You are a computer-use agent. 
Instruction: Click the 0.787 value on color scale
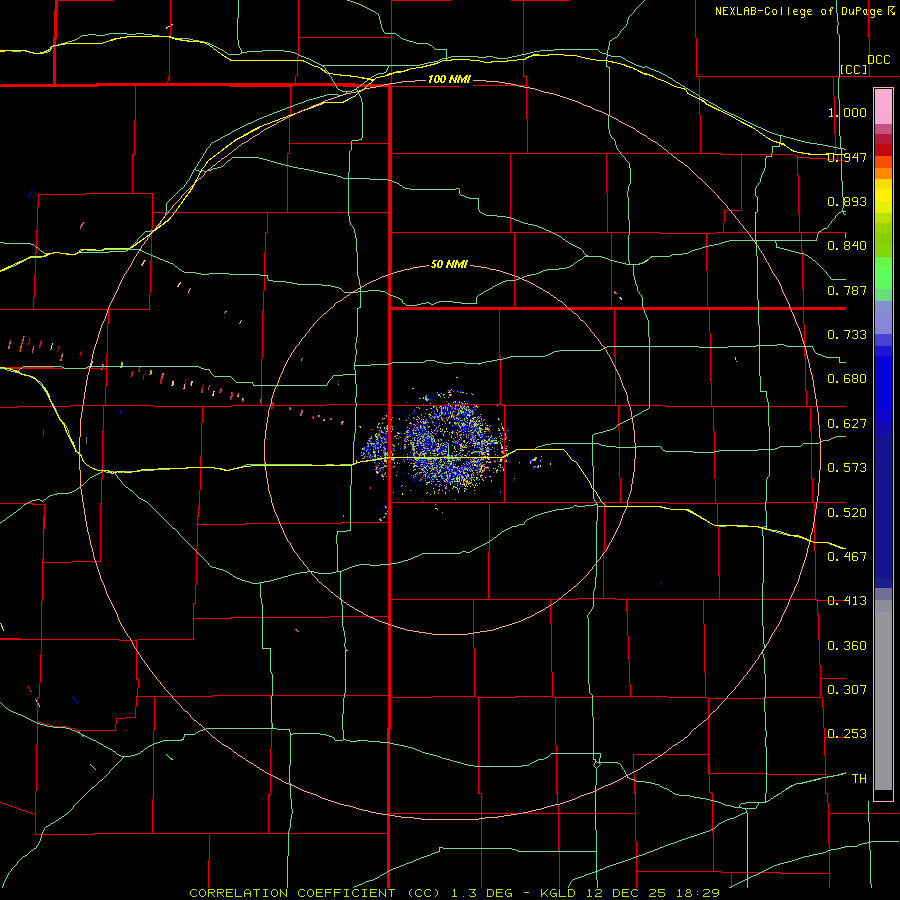tap(847, 290)
